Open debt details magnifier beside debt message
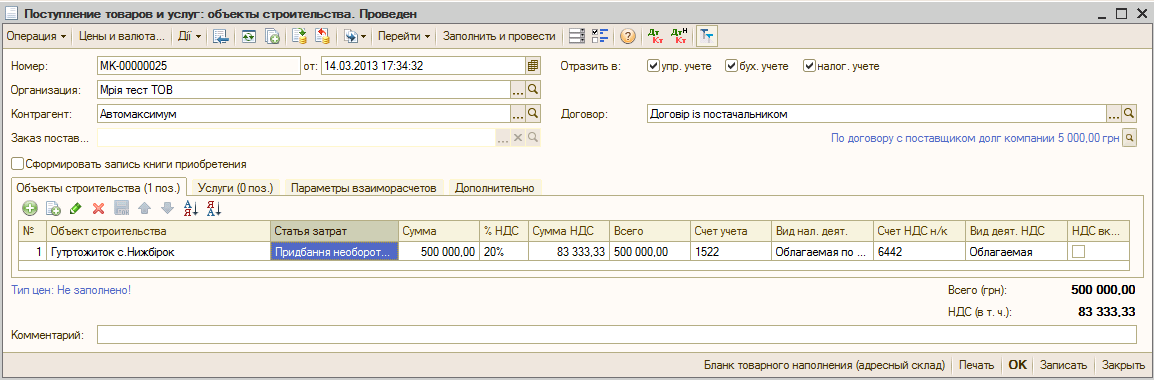1154x380 pixels. (1129, 138)
